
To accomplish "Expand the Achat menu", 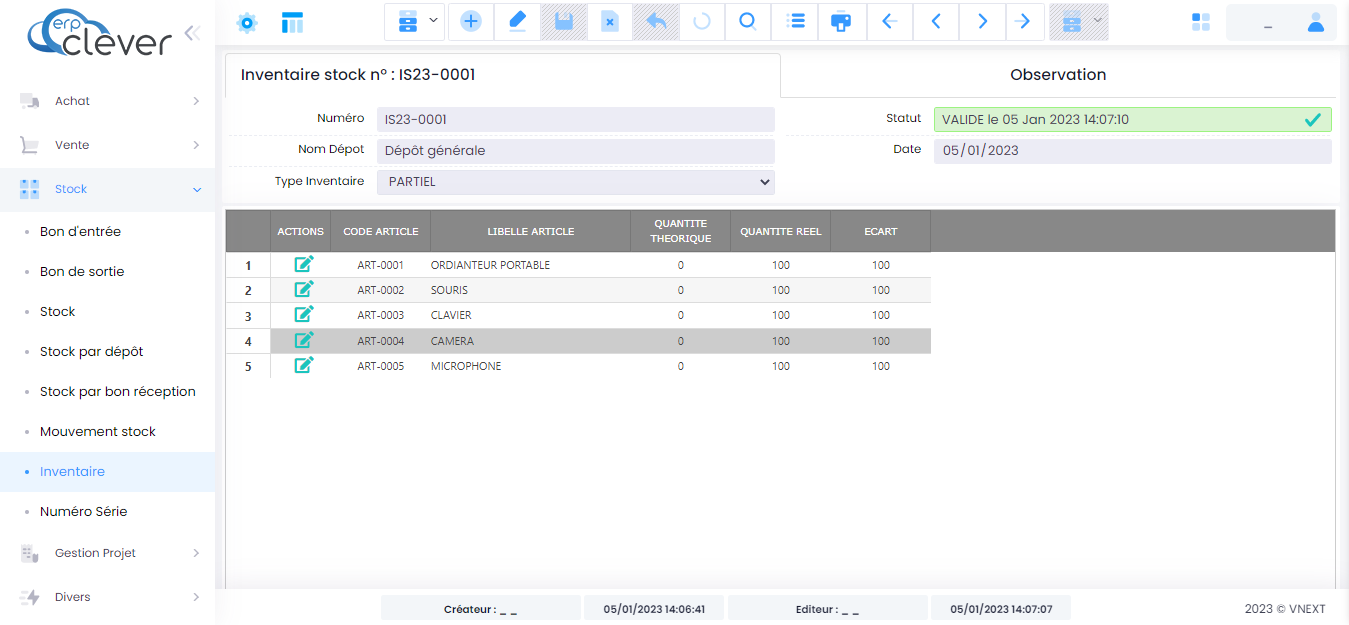I will [108, 101].
